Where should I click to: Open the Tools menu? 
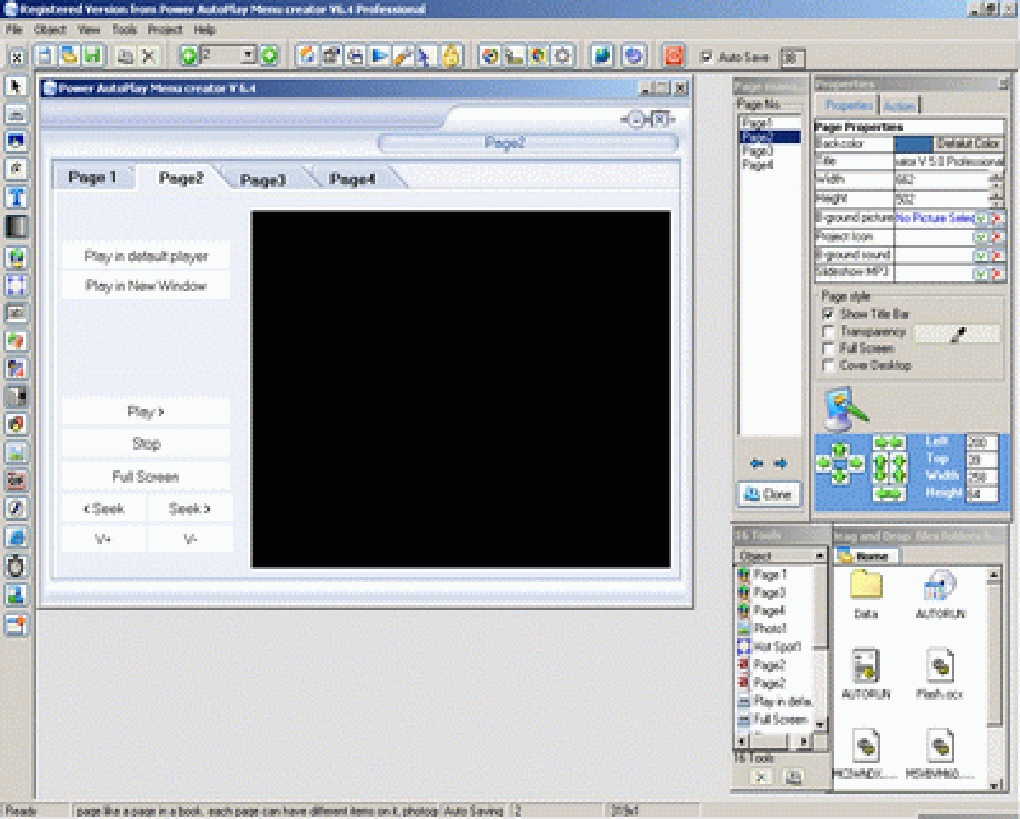pos(124,29)
